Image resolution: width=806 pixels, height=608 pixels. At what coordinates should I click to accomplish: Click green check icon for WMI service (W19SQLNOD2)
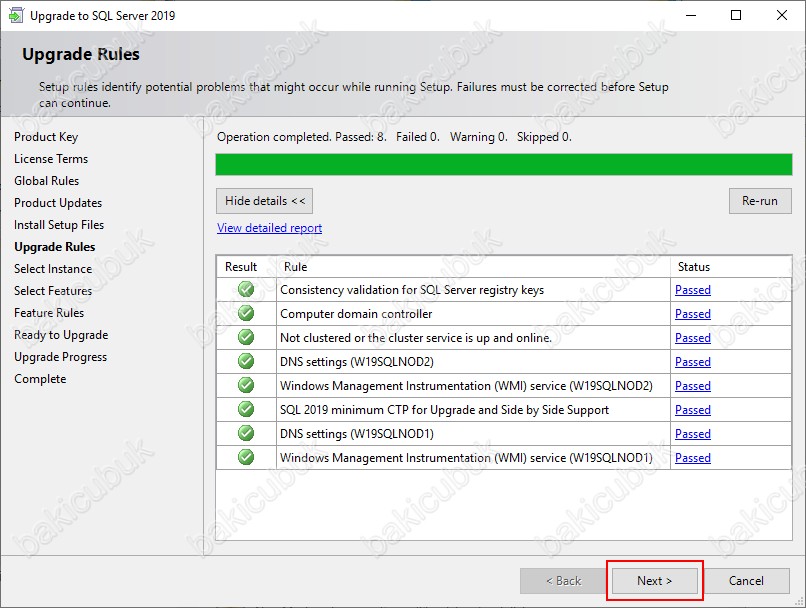(x=246, y=385)
